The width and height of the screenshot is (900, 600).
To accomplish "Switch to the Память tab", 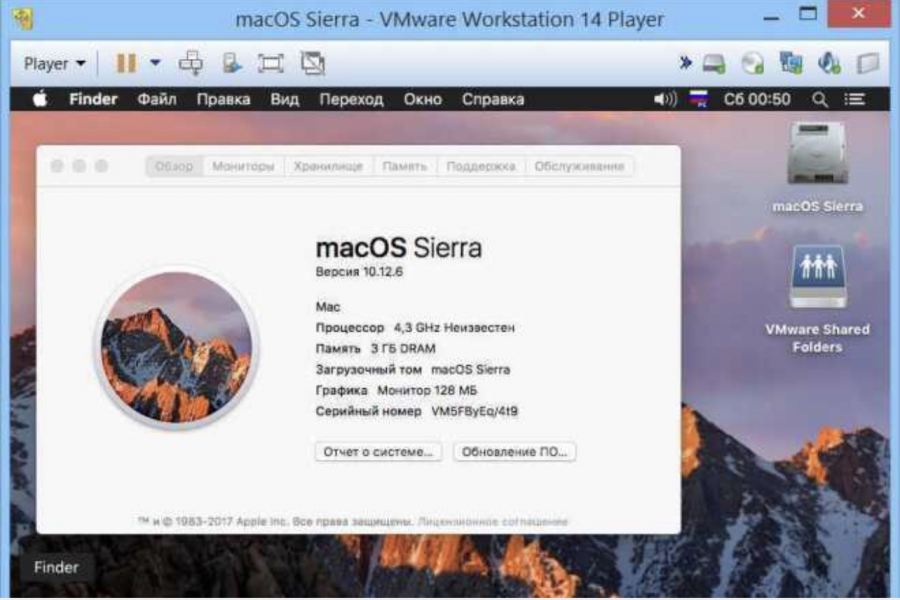I will point(405,167).
